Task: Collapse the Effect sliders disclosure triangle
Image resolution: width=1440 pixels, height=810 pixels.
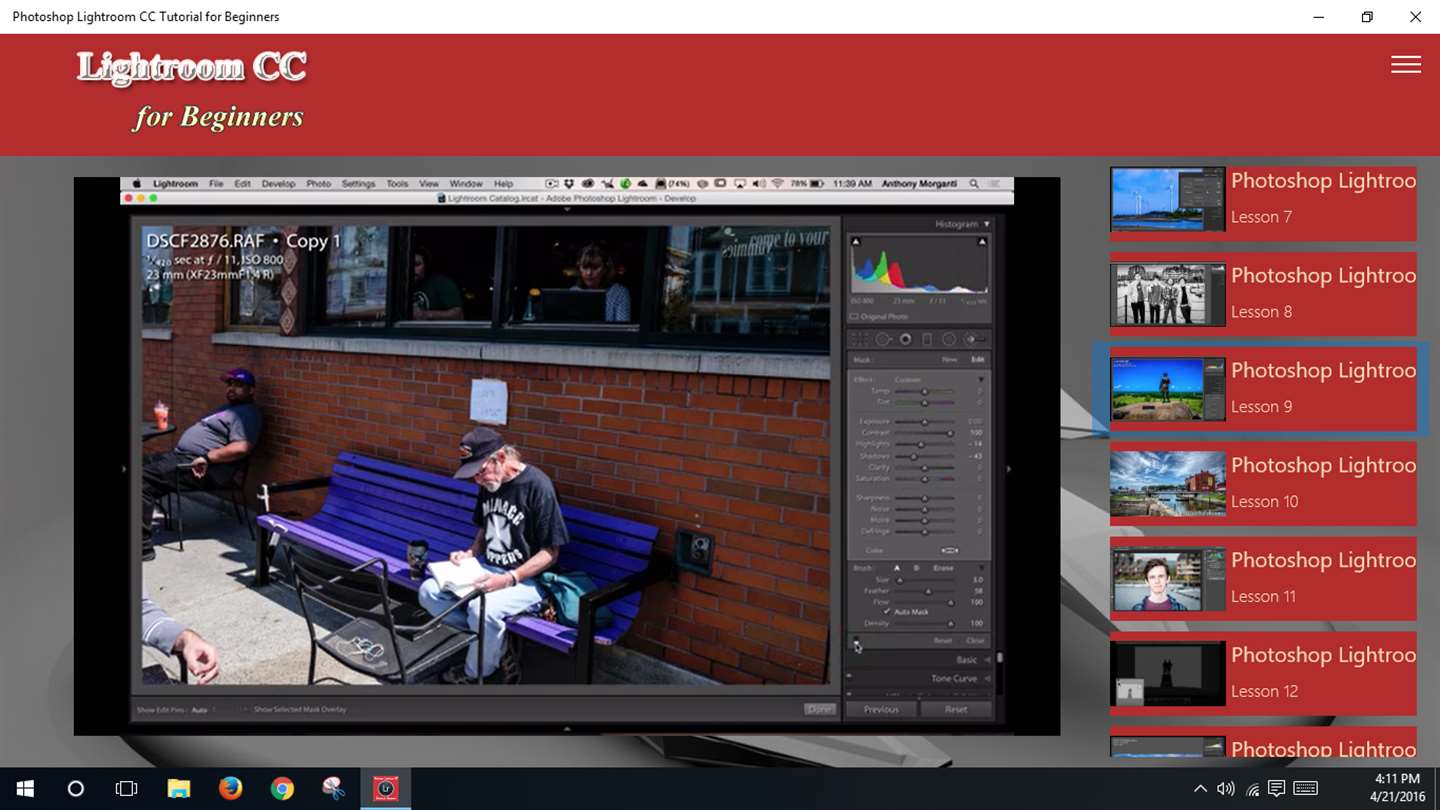Action: click(980, 380)
